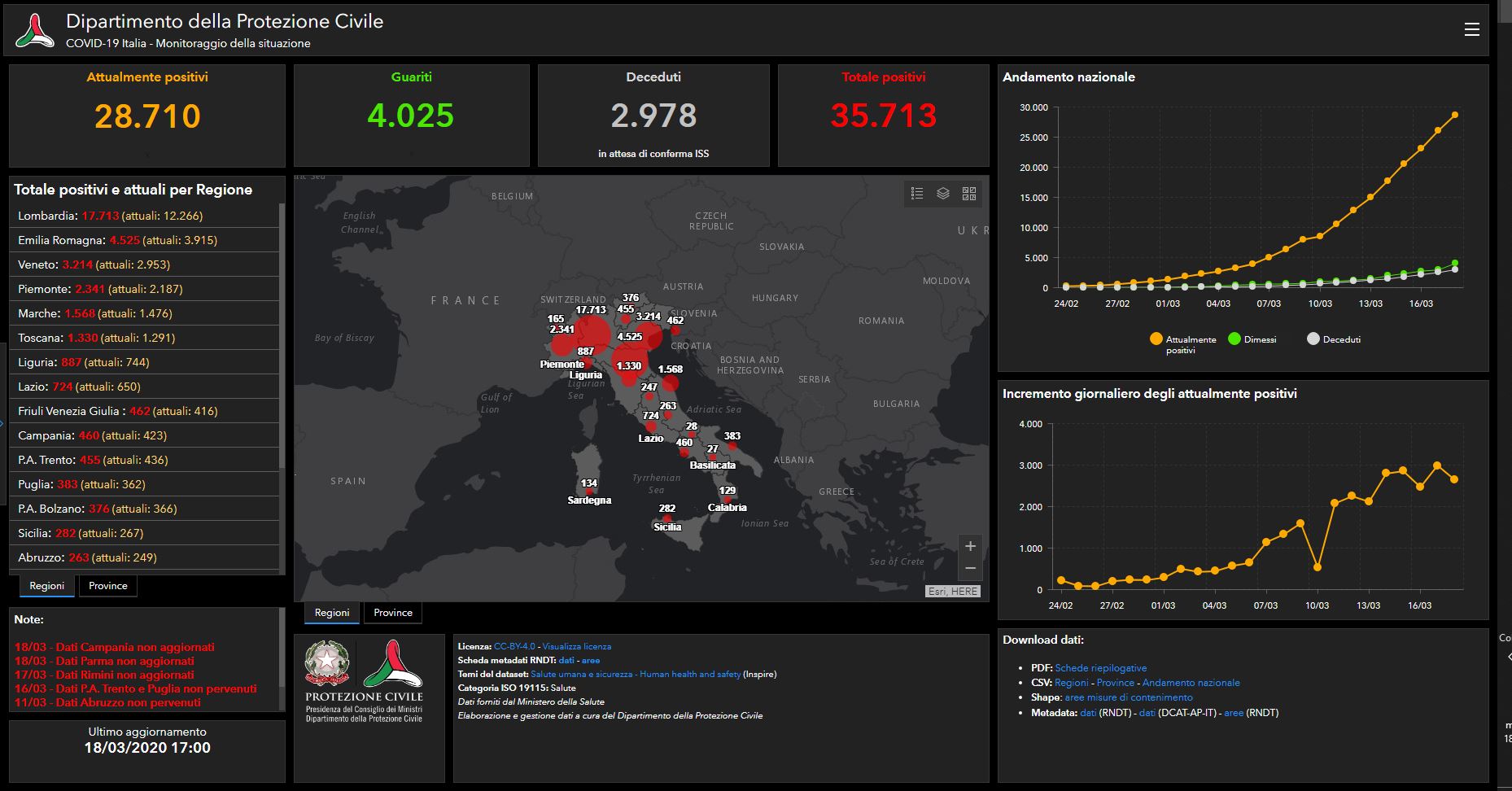The height and width of the screenshot is (791, 1512).
Task: Select the Abruzzo row in list
Action: point(144,557)
